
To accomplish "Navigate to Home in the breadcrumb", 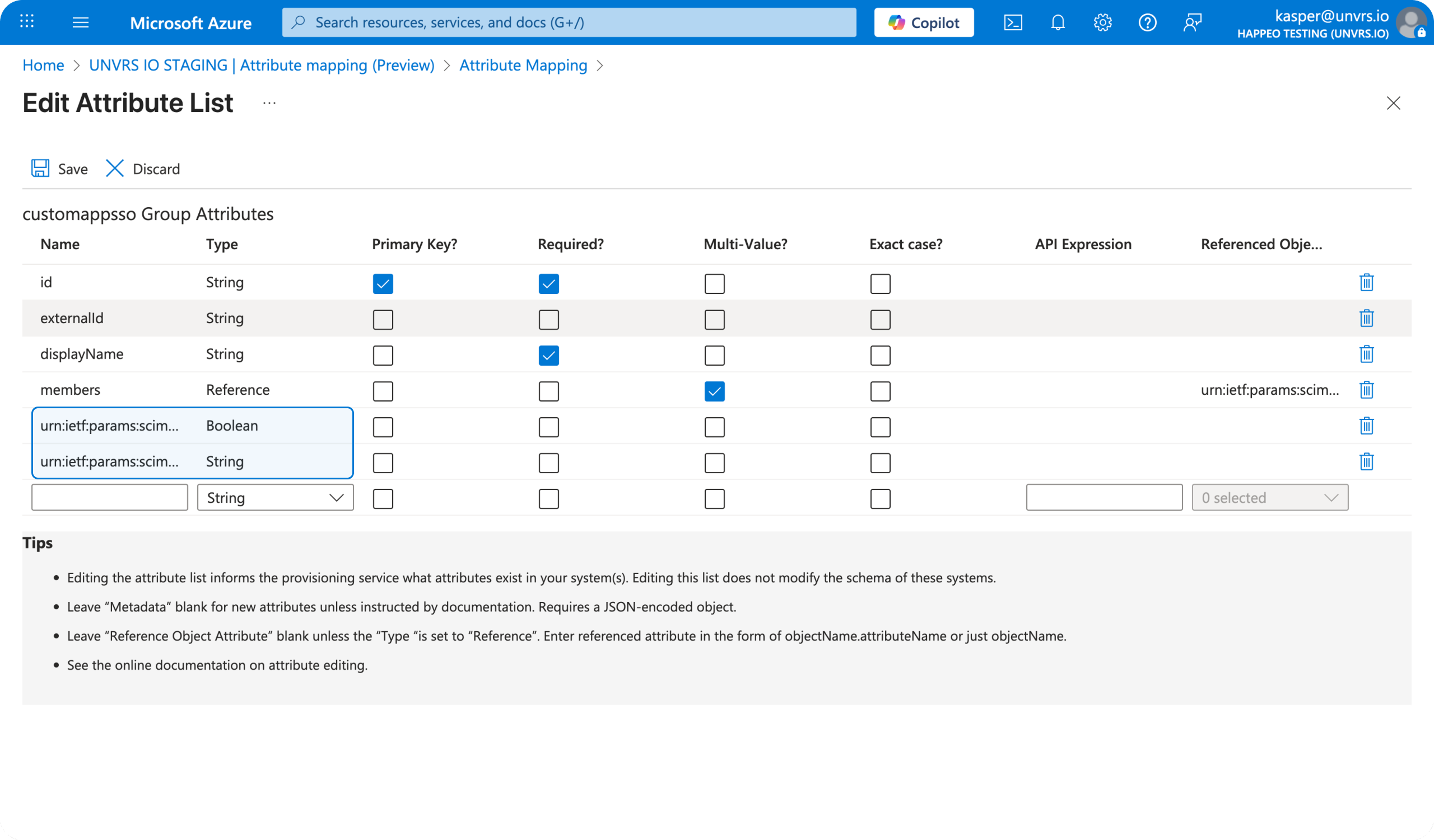I will 43,65.
